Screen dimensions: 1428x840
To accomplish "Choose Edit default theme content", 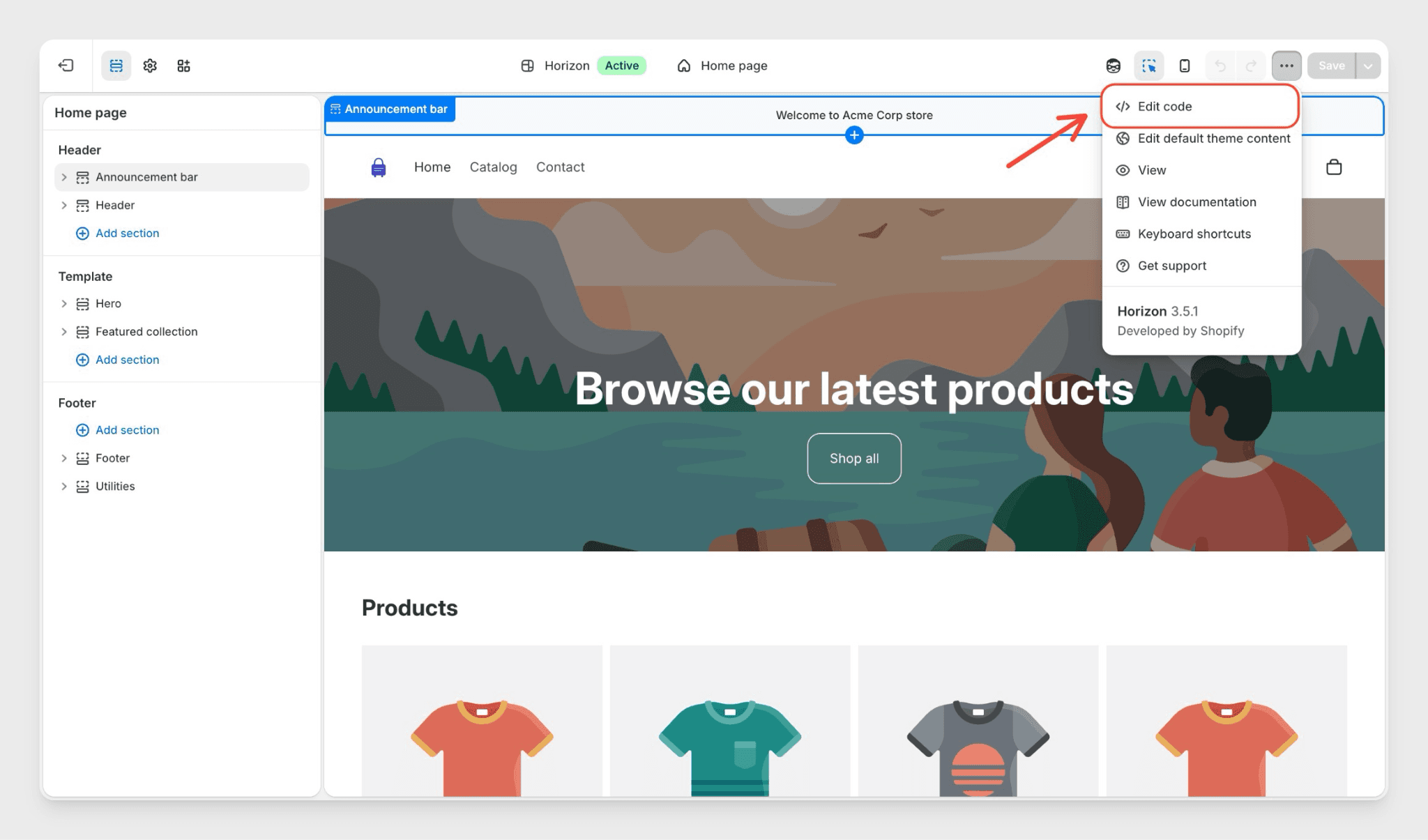I will 1202,138.
